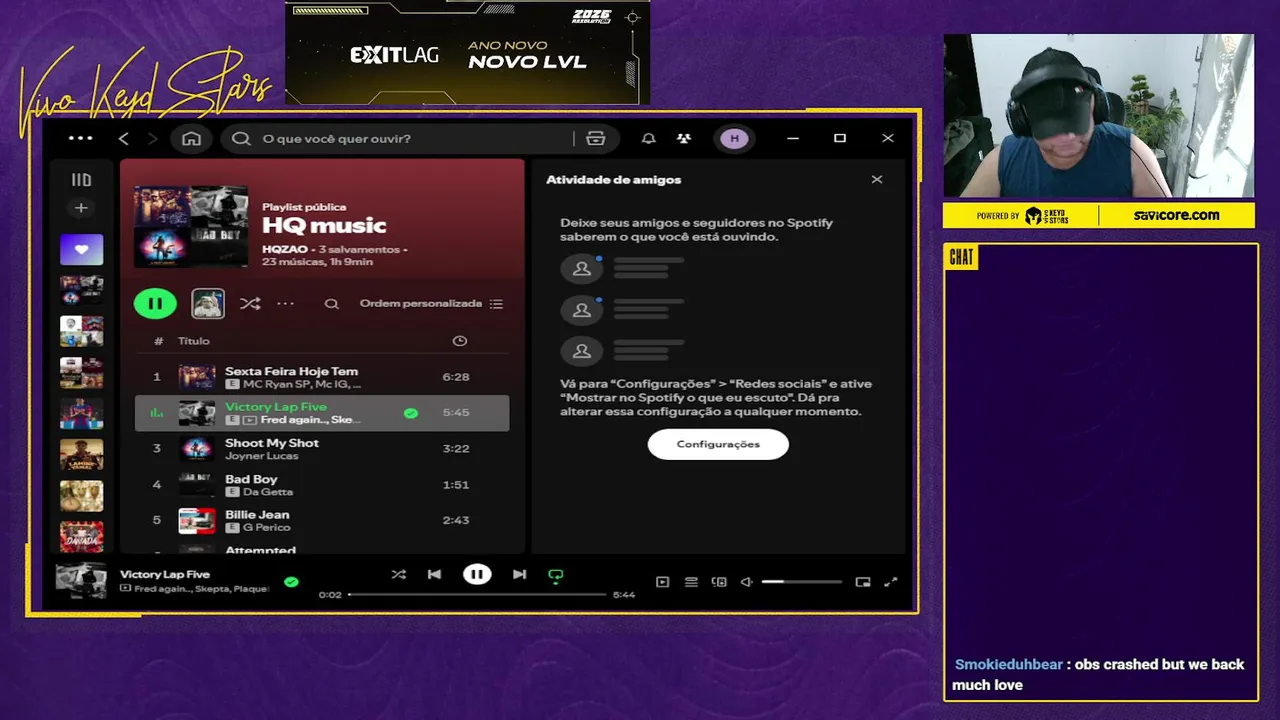Create a new playlist with plus icon

[x=81, y=208]
